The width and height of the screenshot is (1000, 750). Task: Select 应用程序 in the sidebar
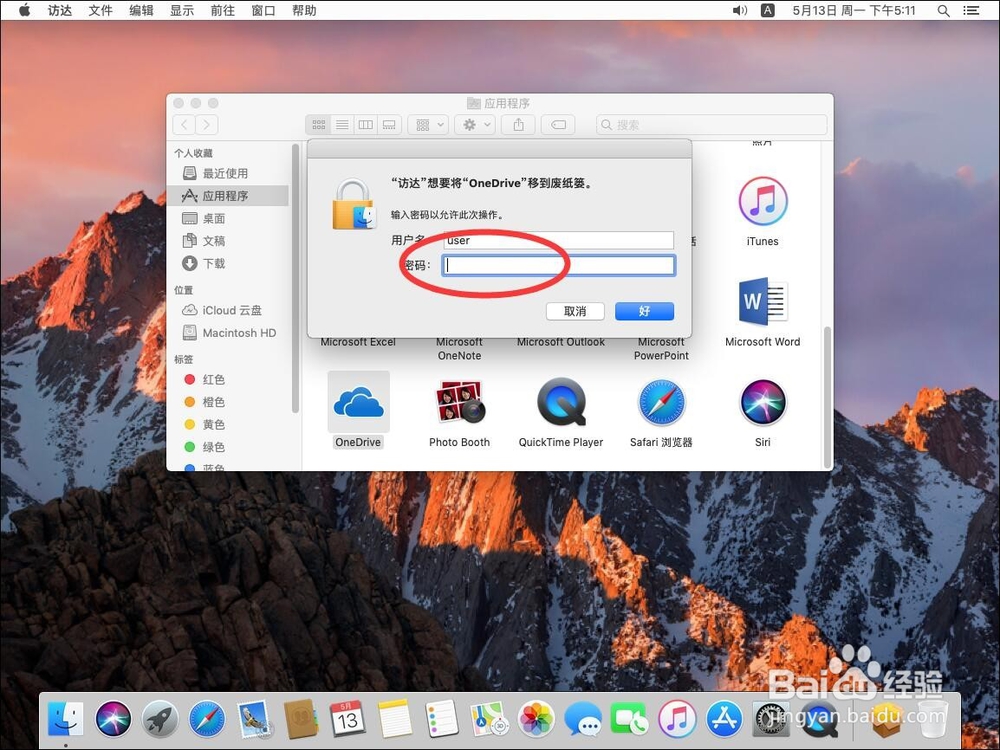pyautogui.click(x=228, y=196)
